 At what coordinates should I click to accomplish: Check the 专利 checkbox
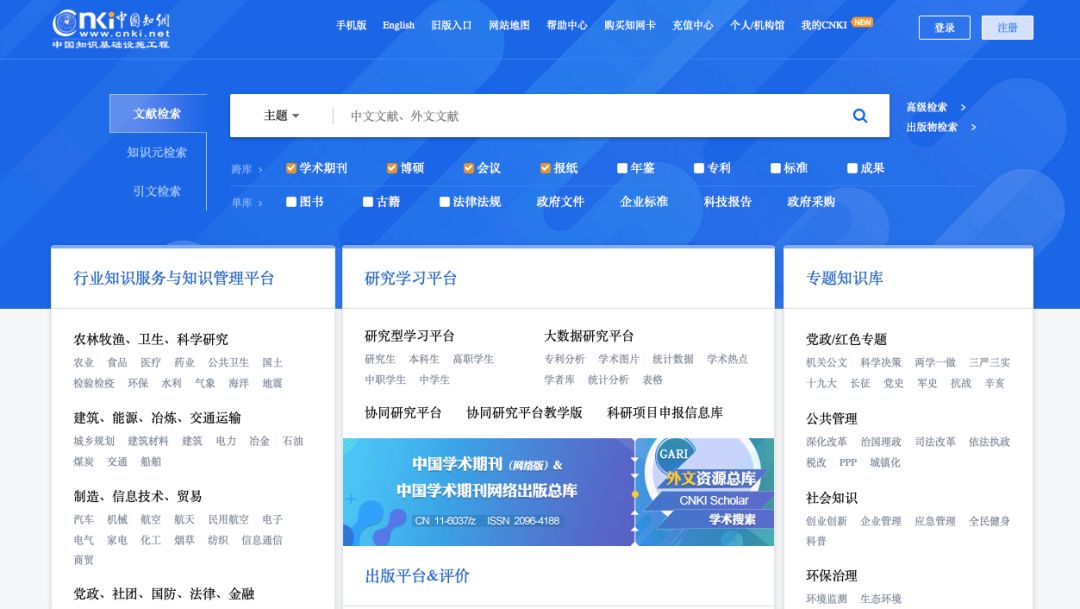[698, 168]
